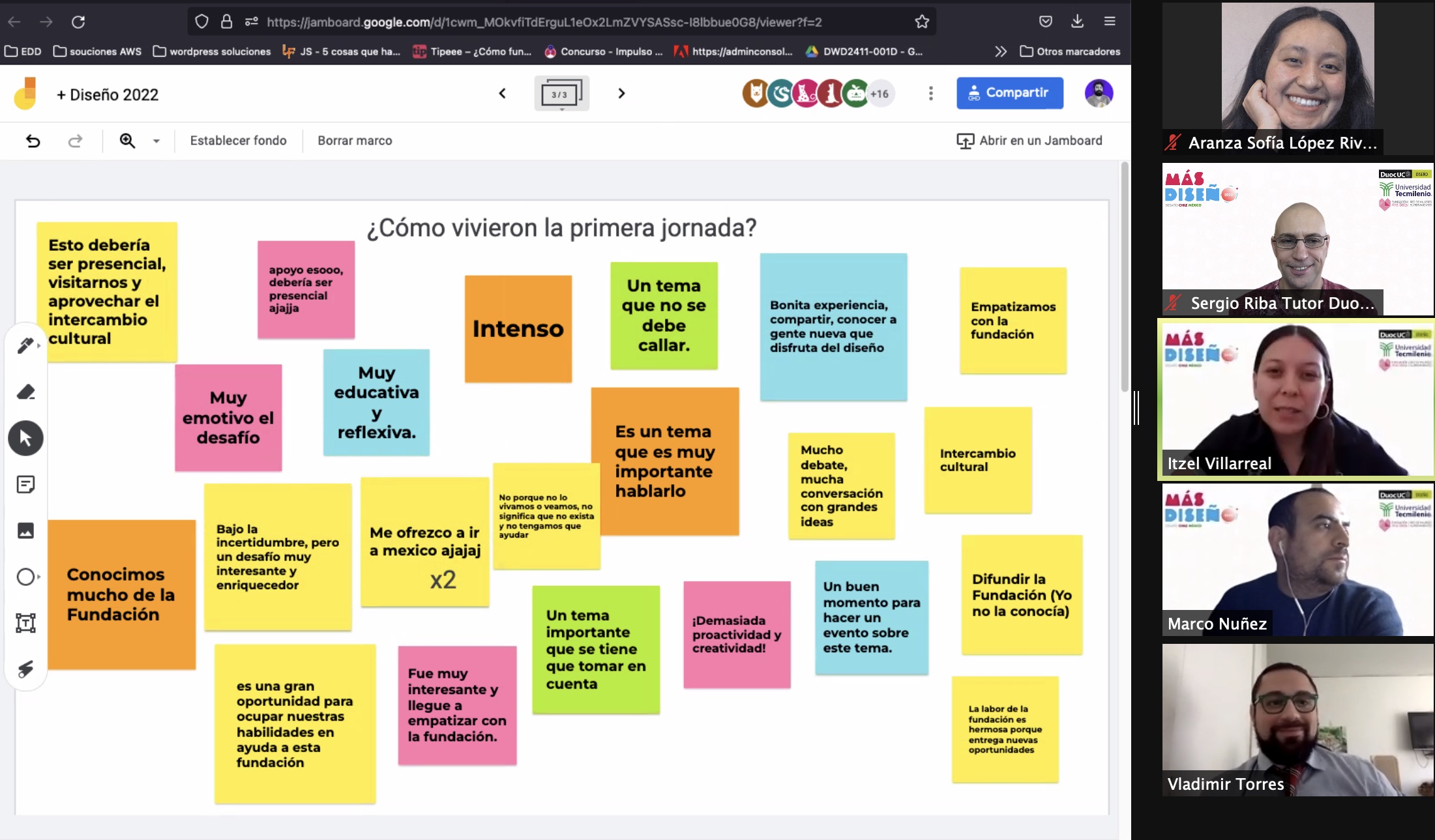The width and height of the screenshot is (1435, 840).
Task: Choose the sticky note tool
Action: (26, 484)
